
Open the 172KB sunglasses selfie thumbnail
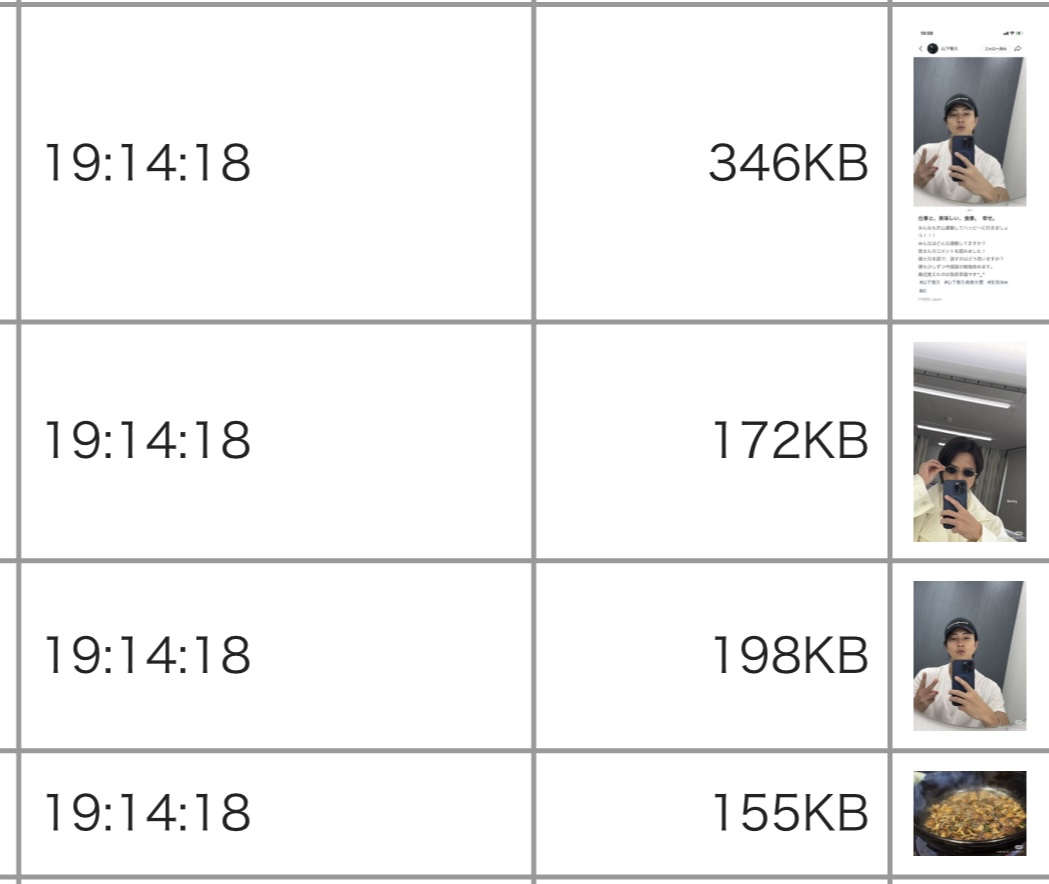tap(969, 442)
